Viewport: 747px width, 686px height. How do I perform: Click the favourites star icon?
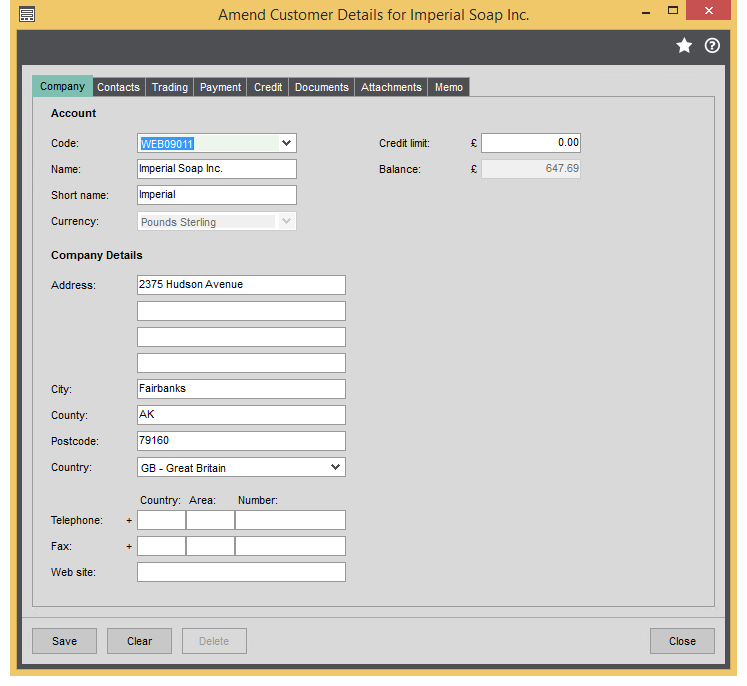[684, 46]
